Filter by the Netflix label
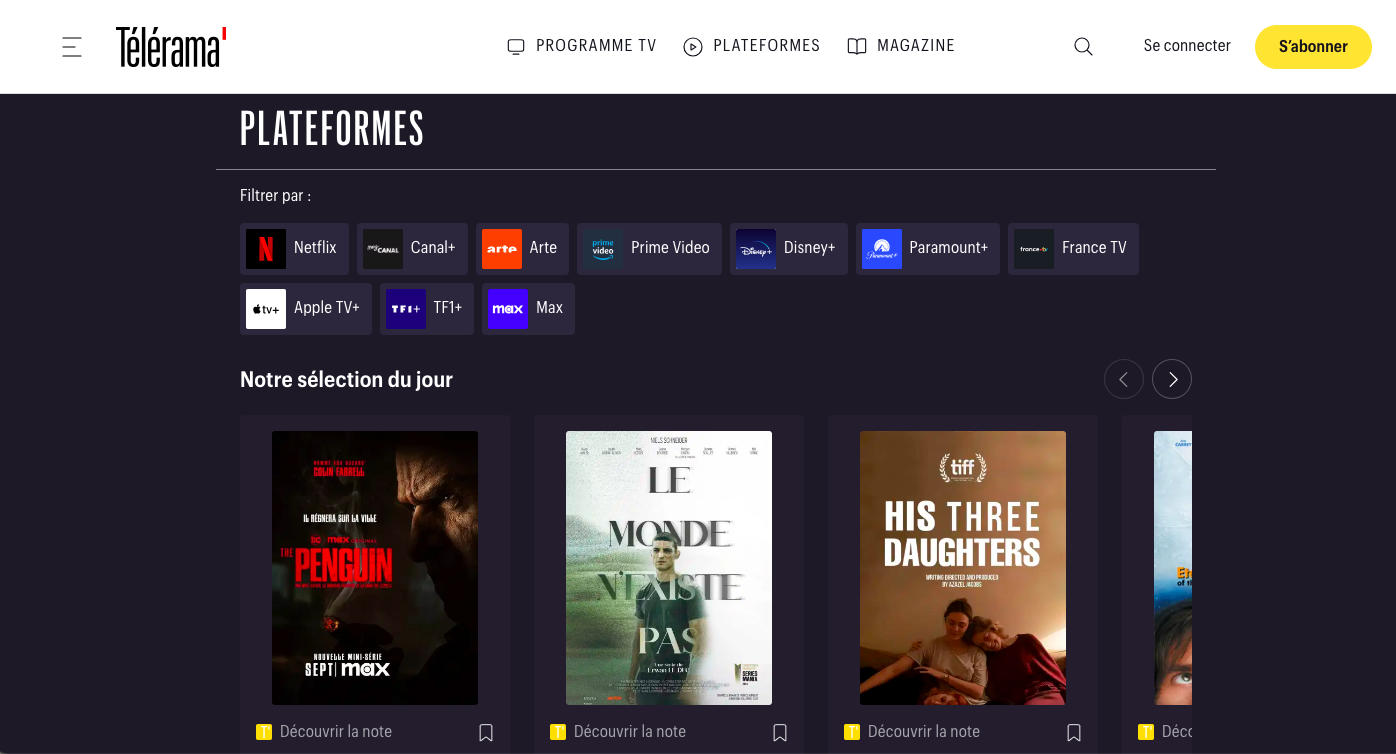Image resolution: width=1396 pixels, height=754 pixels. tap(315, 248)
